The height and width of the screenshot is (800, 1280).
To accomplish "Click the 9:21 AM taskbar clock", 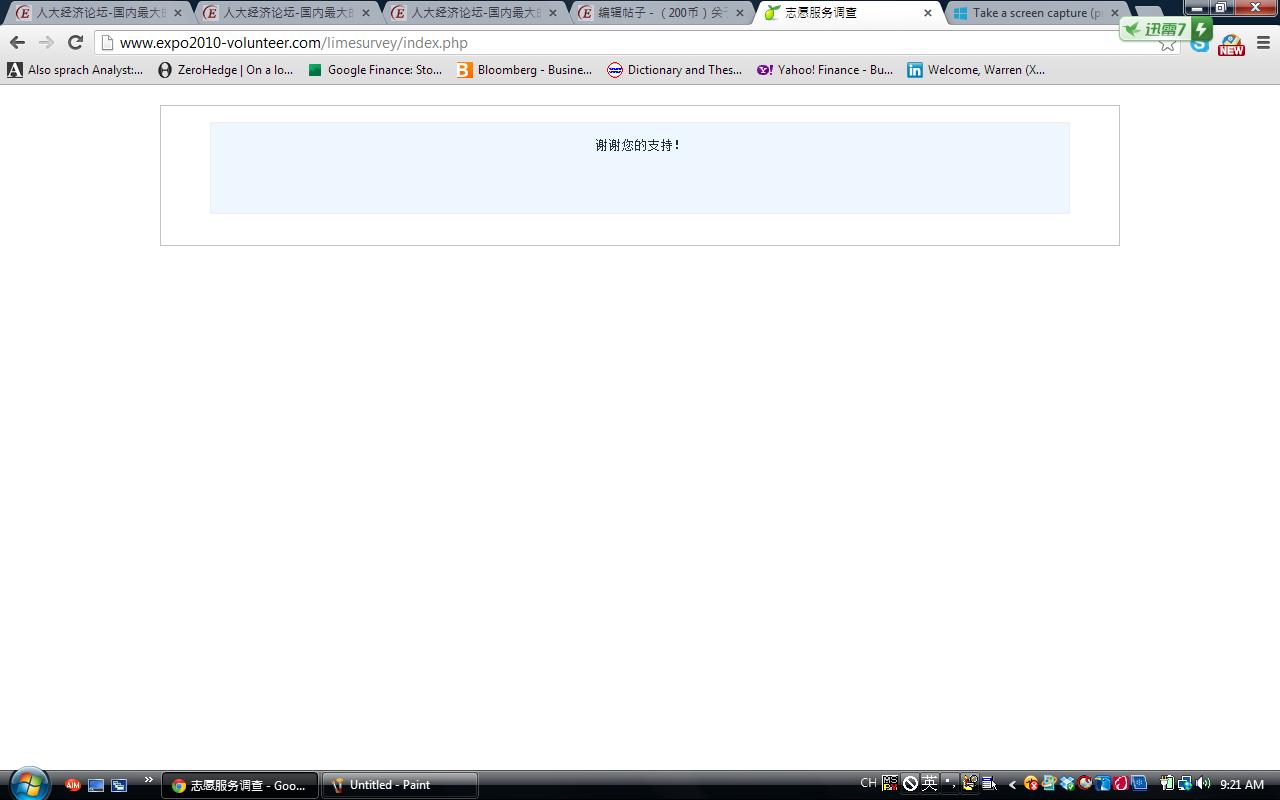I will (1242, 785).
